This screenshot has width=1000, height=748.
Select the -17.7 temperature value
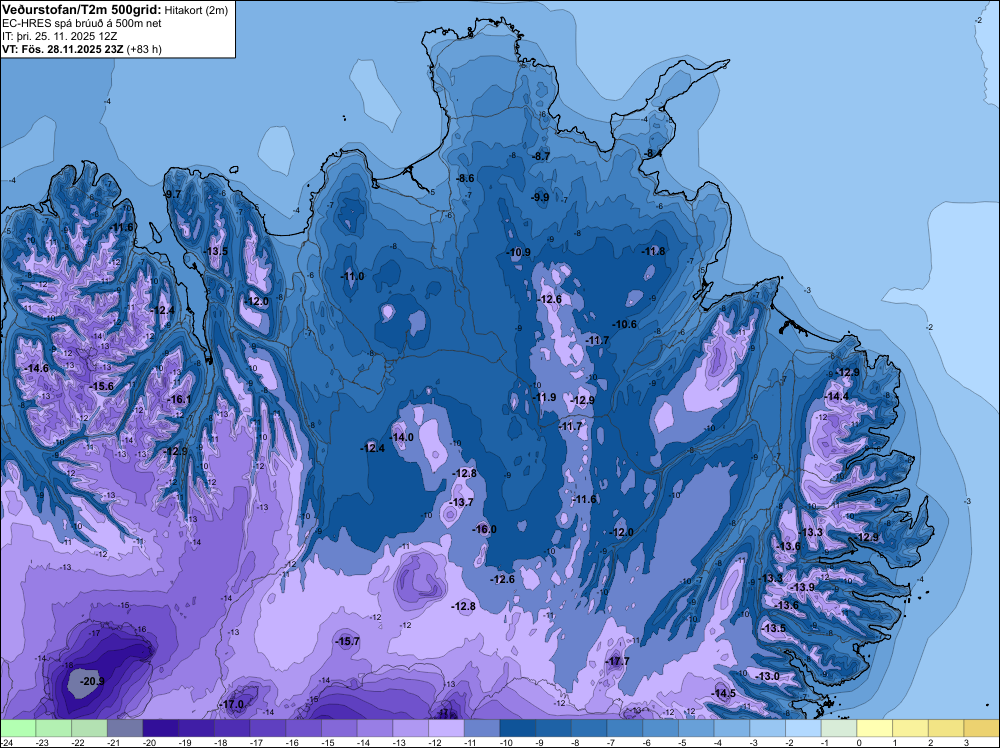(x=617, y=661)
